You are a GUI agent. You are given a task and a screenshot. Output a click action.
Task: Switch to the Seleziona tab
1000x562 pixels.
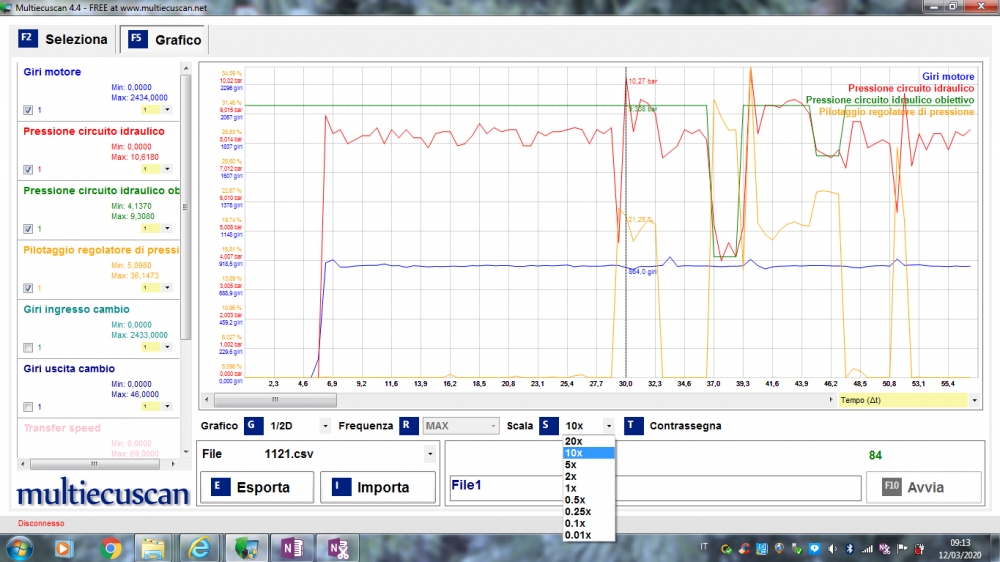pyautogui.click(x=63, y=40)
